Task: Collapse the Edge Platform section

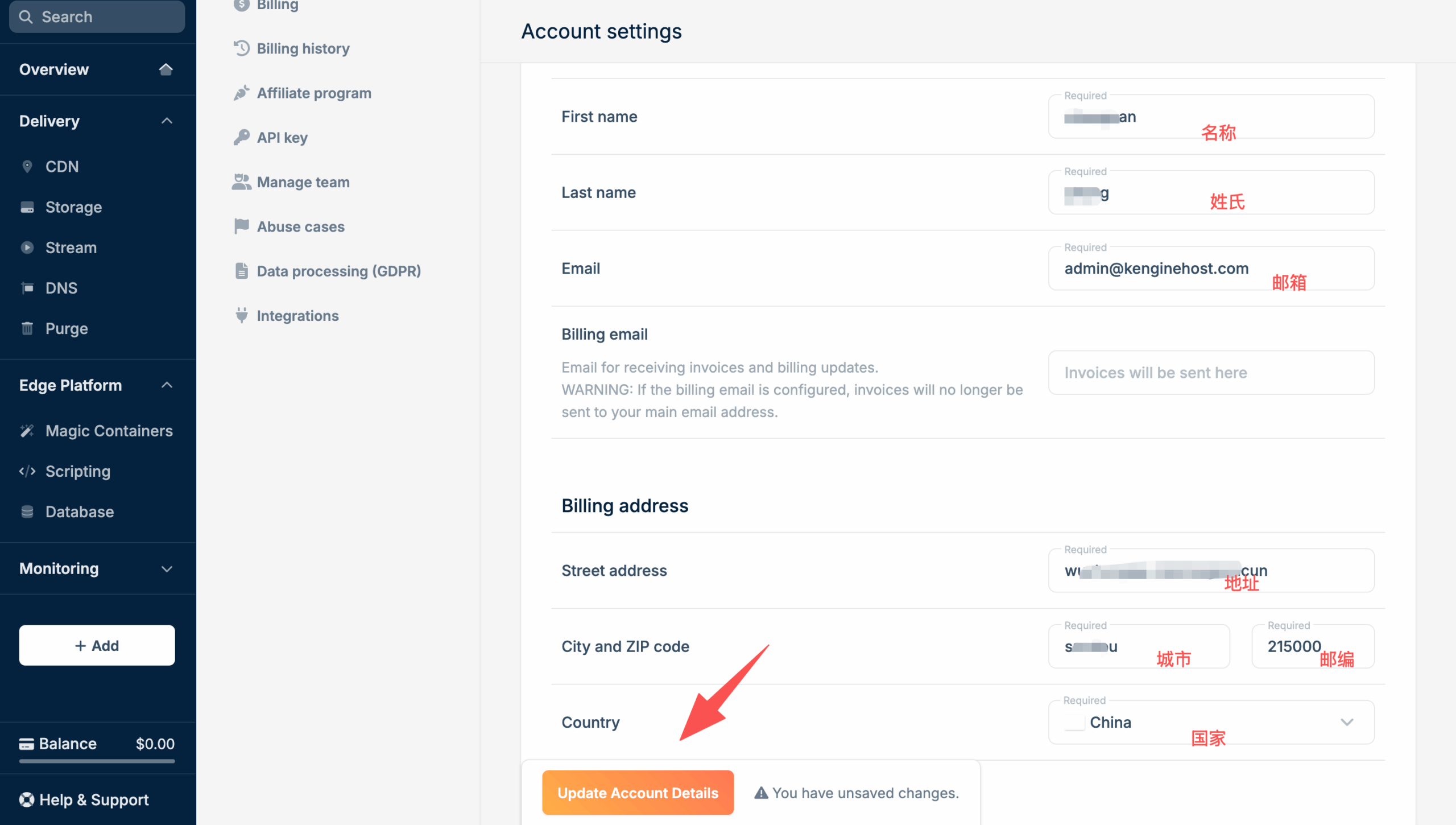Action: (x=167, y=385)
